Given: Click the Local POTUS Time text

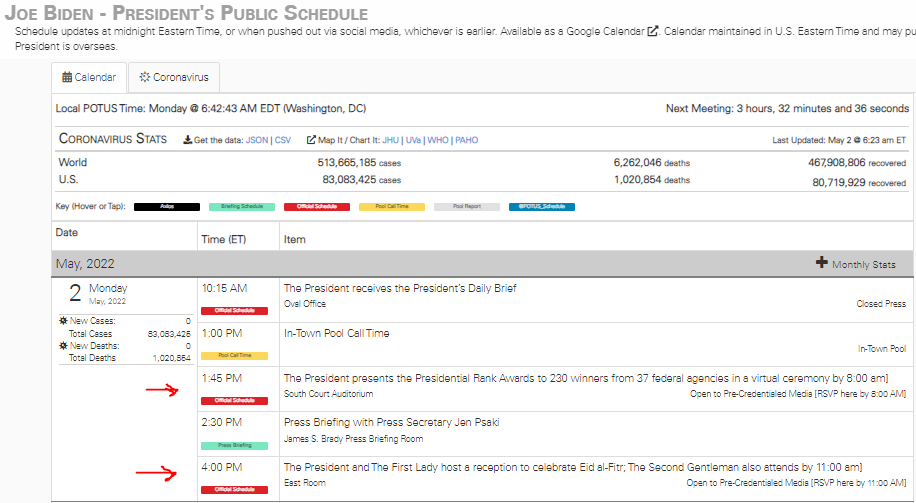Looking at the screenshot, I should [211, 108].
